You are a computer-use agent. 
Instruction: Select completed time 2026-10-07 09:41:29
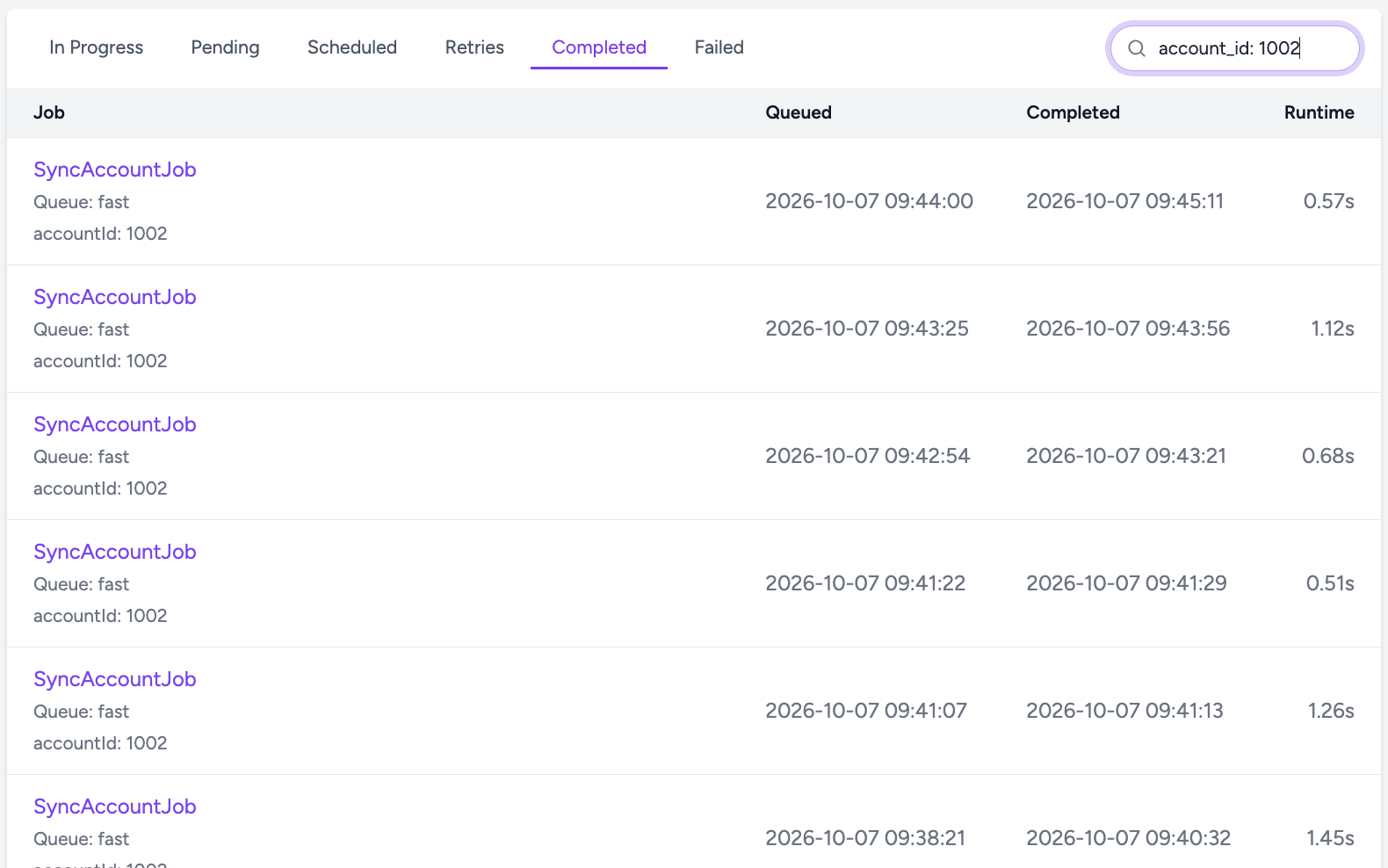(x=1126, y=583)
